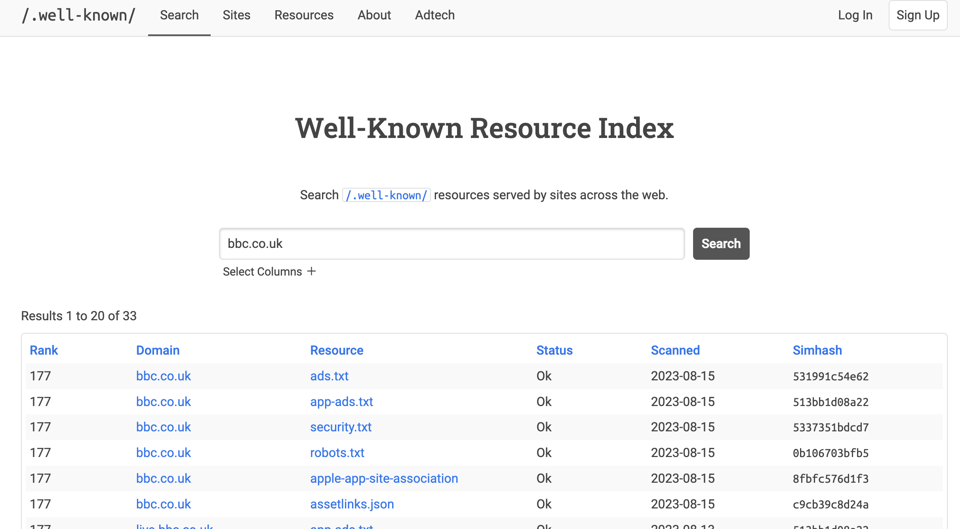Viewport: 960px width, 529px height.
Task: Sort results by the Domain column header
Action: click(x=158, y=350)
